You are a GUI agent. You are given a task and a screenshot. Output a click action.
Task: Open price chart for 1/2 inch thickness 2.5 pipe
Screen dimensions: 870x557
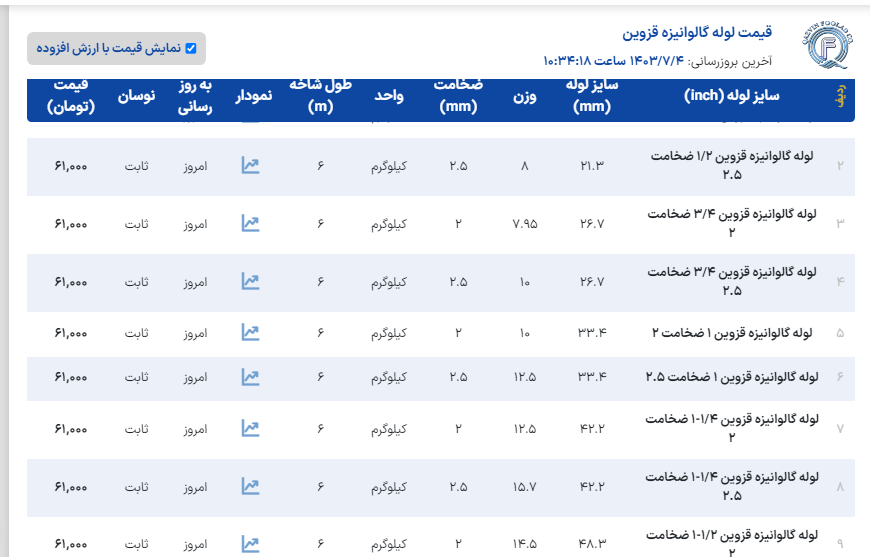point(250,166)
